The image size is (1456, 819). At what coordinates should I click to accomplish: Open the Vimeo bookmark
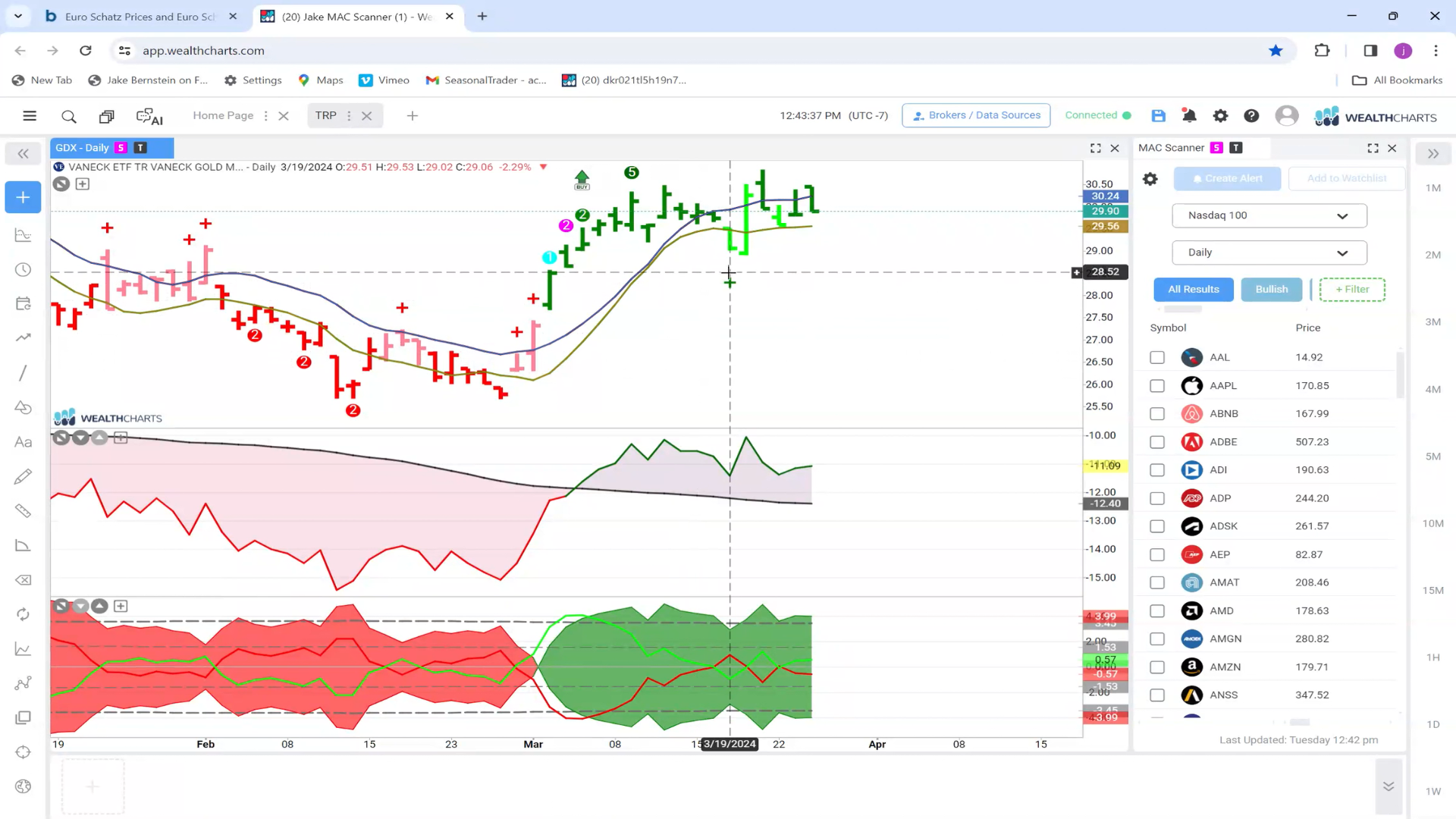(x=384, y=80)
